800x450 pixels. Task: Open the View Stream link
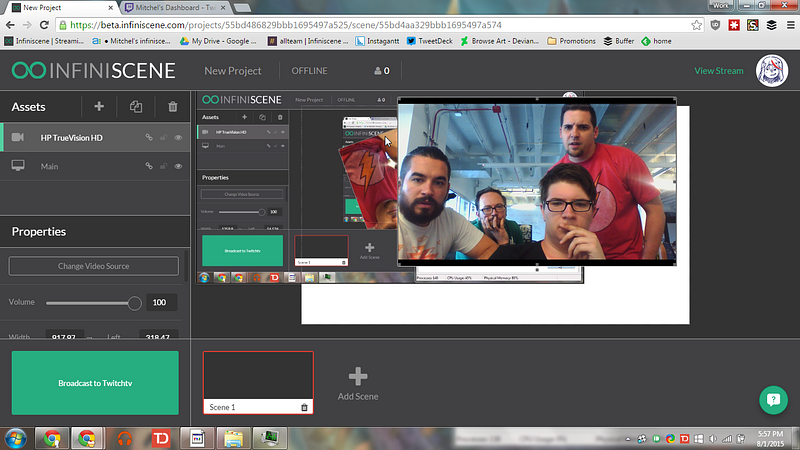[718, 70]
